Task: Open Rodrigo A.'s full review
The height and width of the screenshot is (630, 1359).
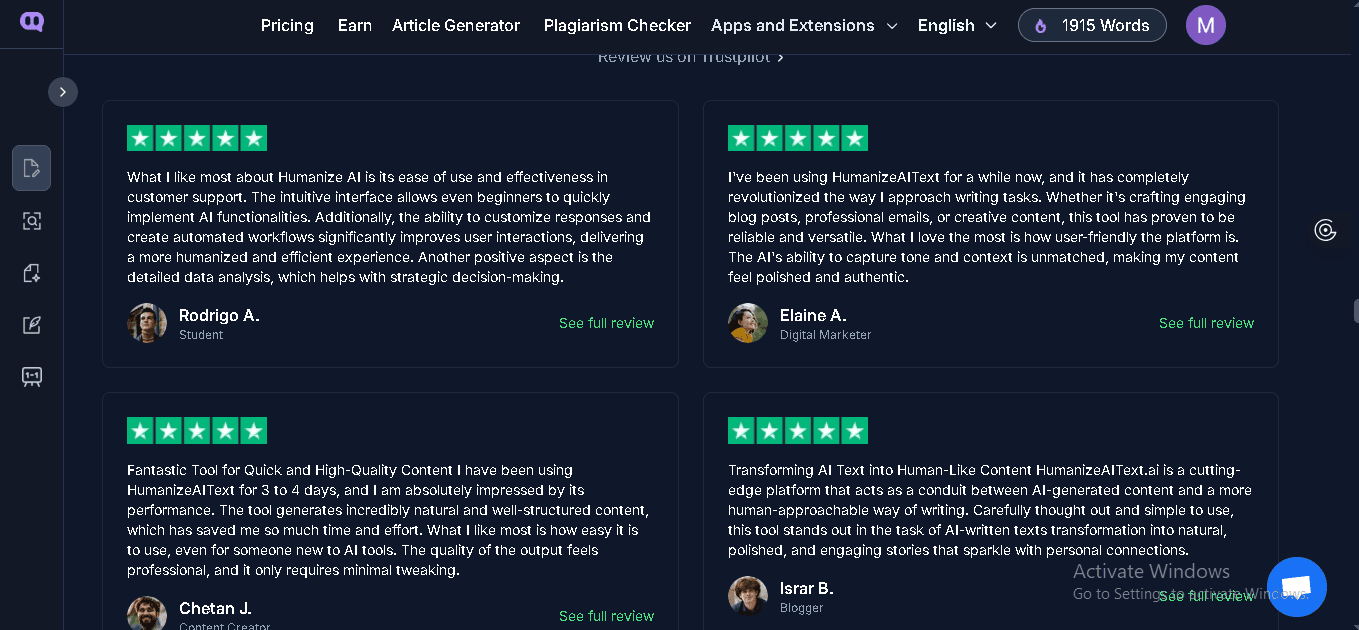Action: [x=606, y=323]
